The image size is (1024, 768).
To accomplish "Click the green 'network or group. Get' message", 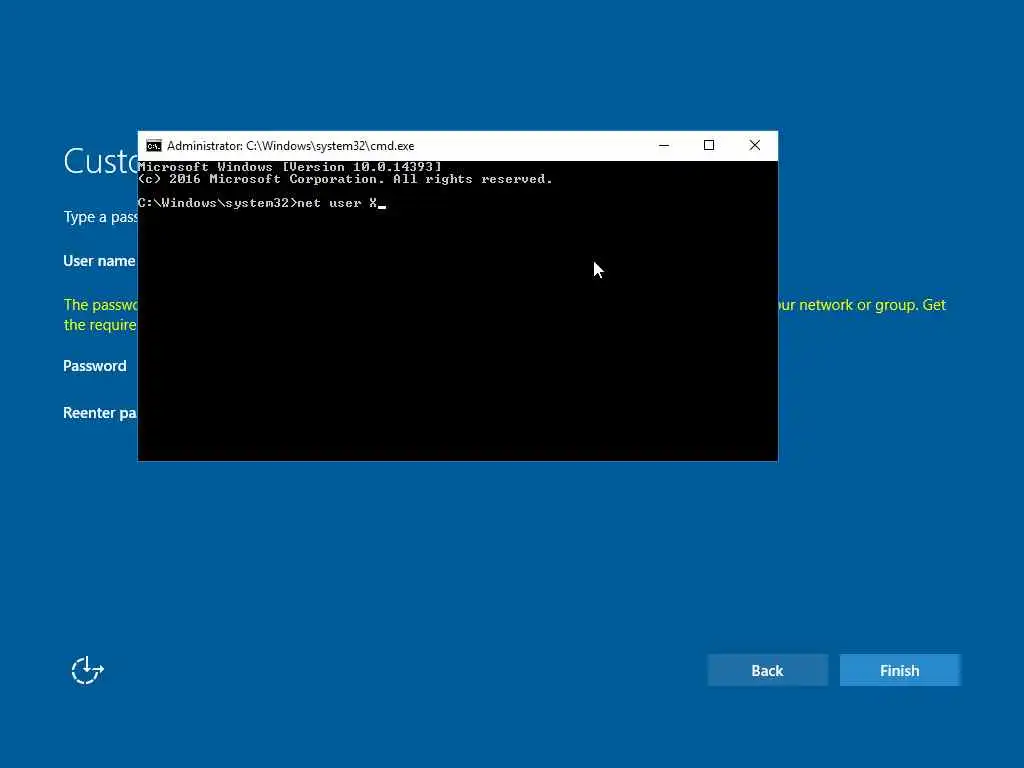I will [862, 305].
